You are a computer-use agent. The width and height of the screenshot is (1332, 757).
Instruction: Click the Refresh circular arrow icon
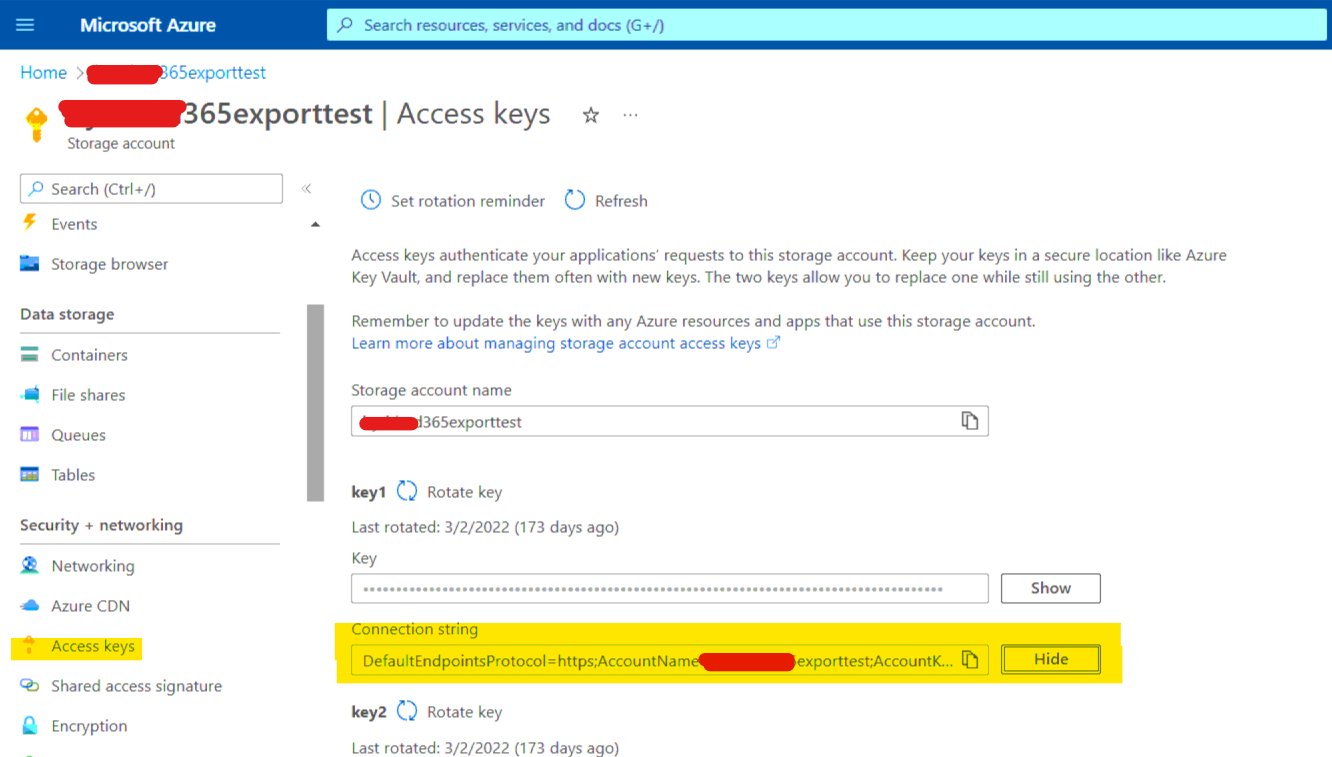click(575, 200)
